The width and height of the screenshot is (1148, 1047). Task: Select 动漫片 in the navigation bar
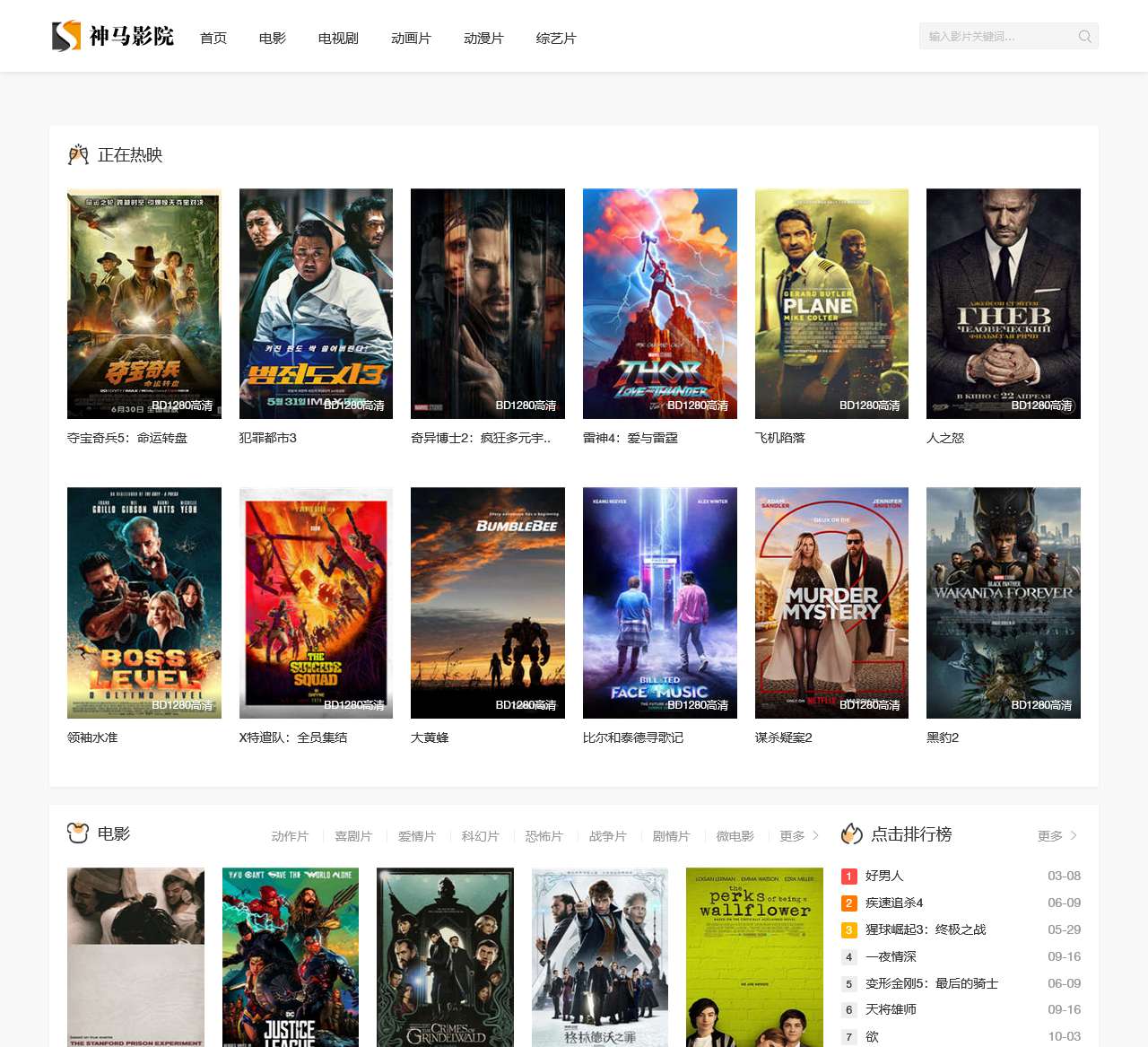click(483, 38)
